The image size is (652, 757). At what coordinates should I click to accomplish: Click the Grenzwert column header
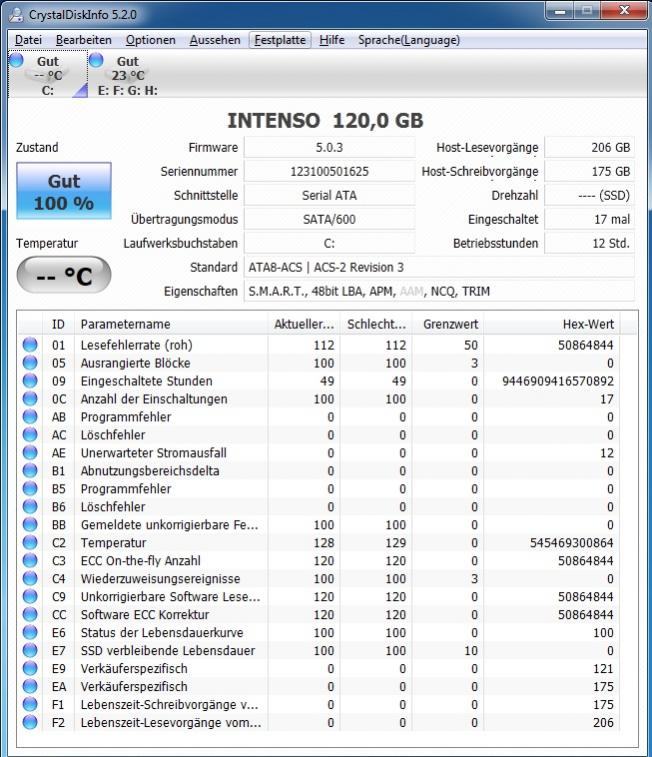coord(448,324)
